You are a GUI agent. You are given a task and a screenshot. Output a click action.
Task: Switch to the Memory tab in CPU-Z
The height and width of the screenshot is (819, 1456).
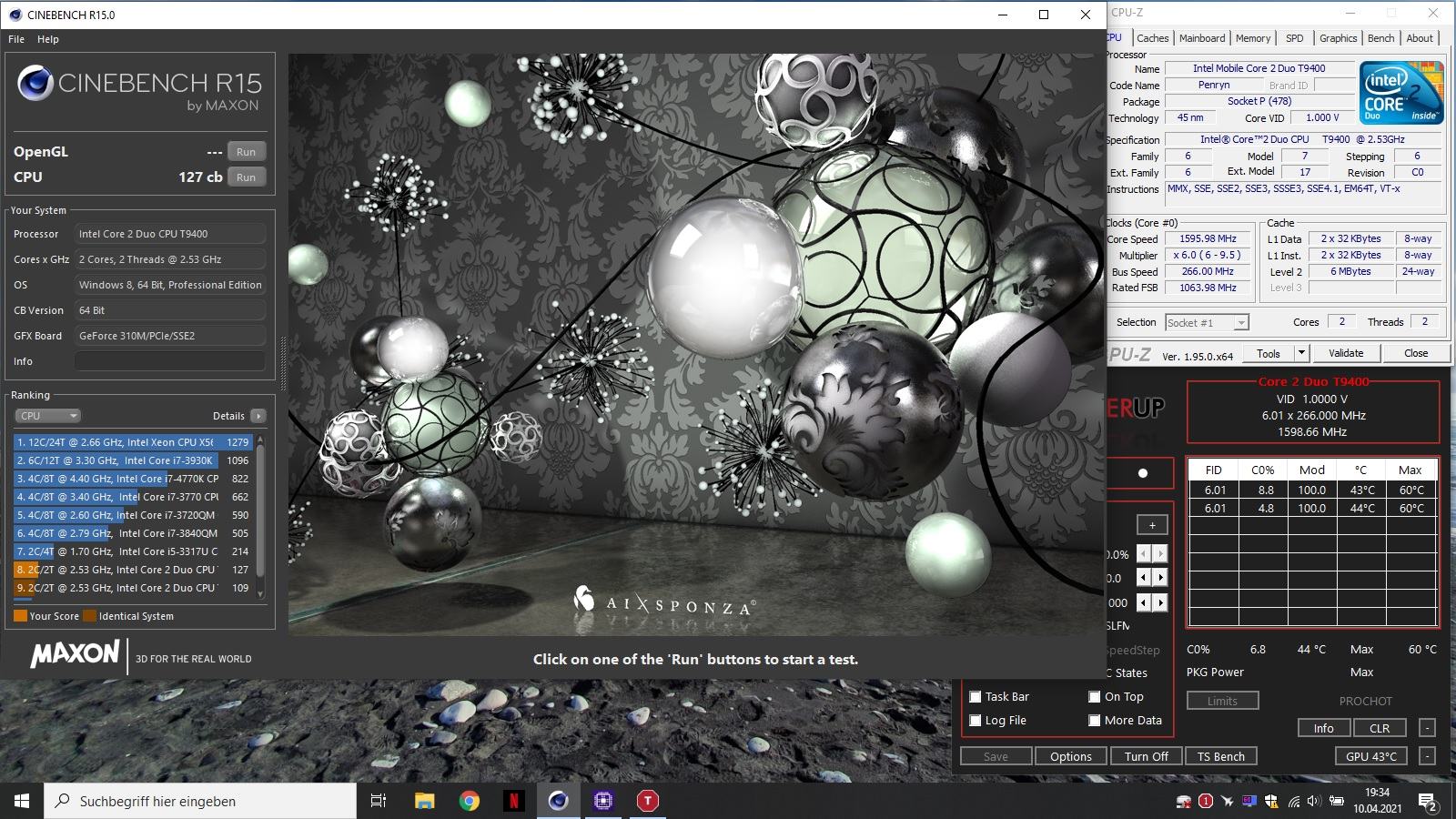click(1253, 38)
